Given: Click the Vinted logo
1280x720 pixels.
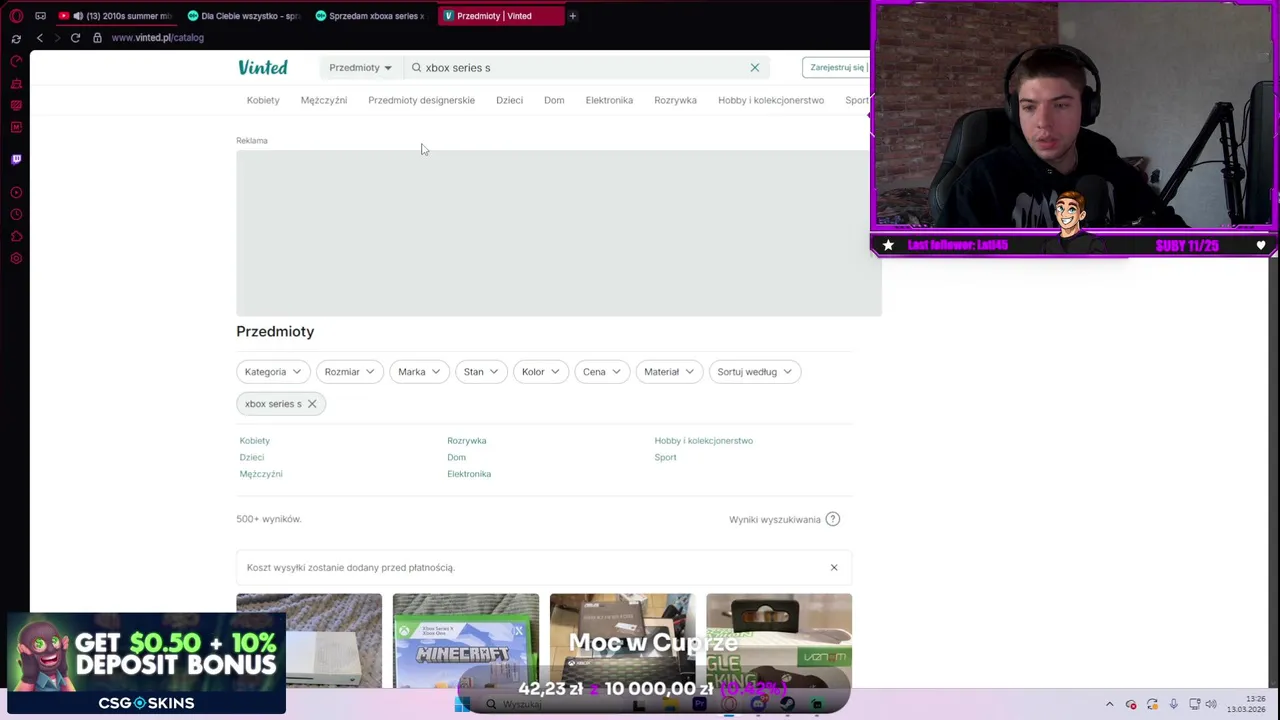Looking at the screenshot, I should [263, 67].
